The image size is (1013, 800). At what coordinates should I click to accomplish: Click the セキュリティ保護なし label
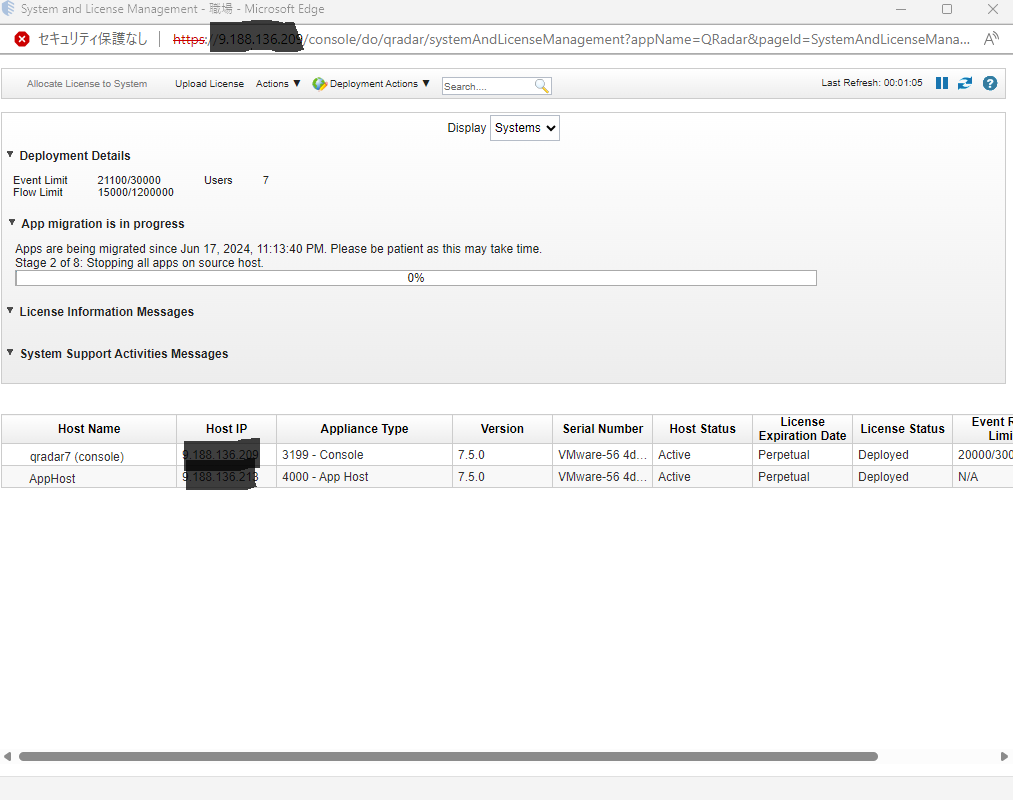coord(93,39)
